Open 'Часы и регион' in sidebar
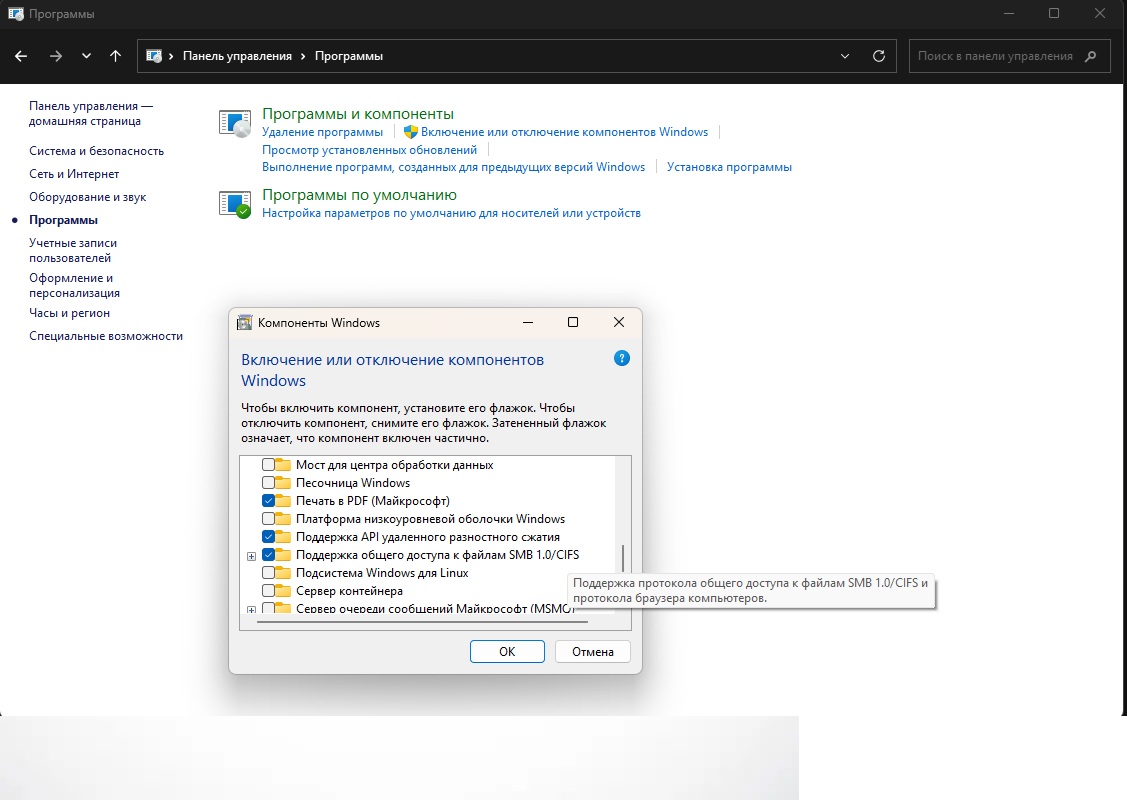 (x=69, y=313)
